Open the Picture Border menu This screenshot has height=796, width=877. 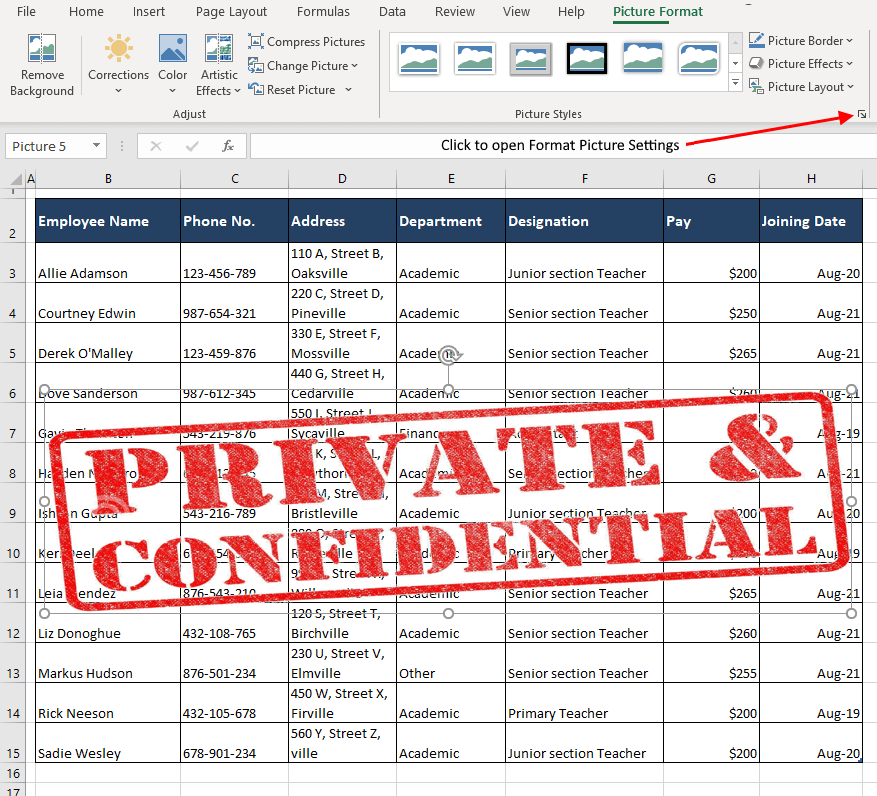801,40
